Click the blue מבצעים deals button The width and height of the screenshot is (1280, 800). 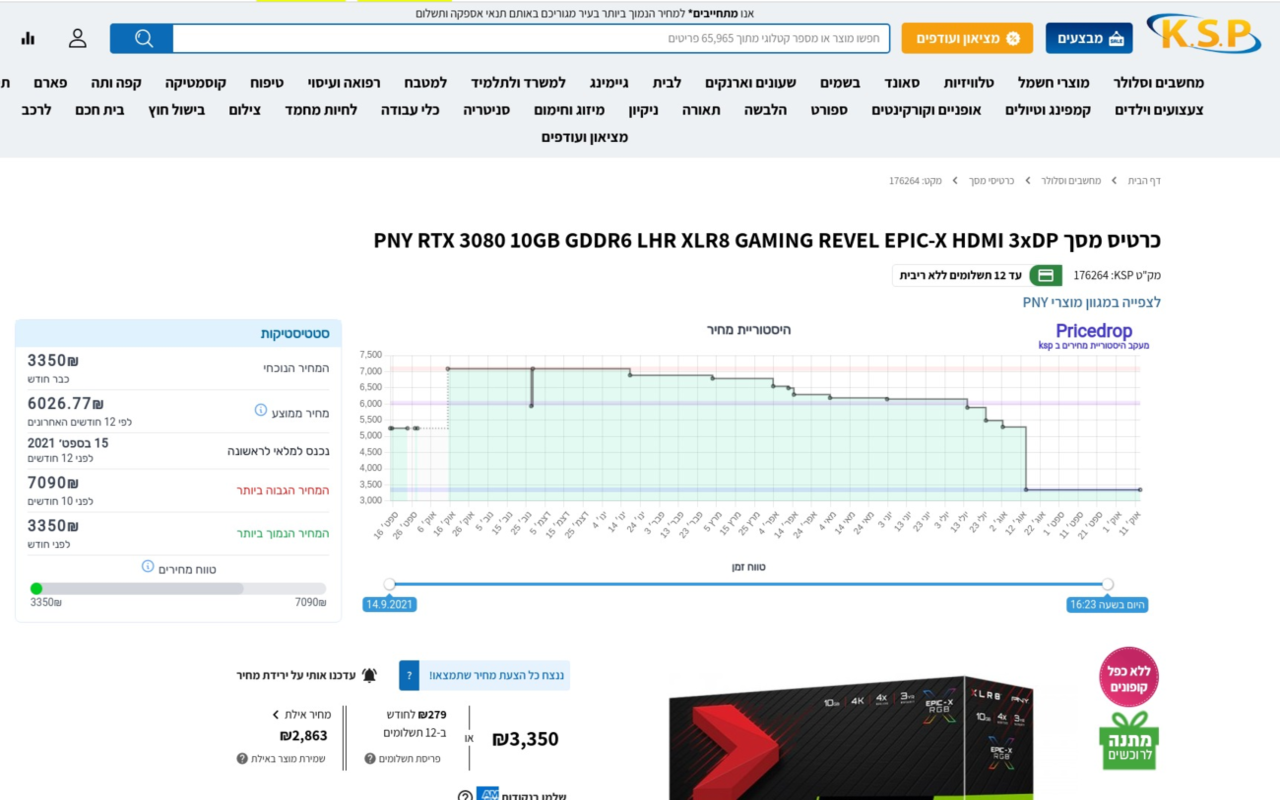pyautogui.click(x=1089, y=39)
